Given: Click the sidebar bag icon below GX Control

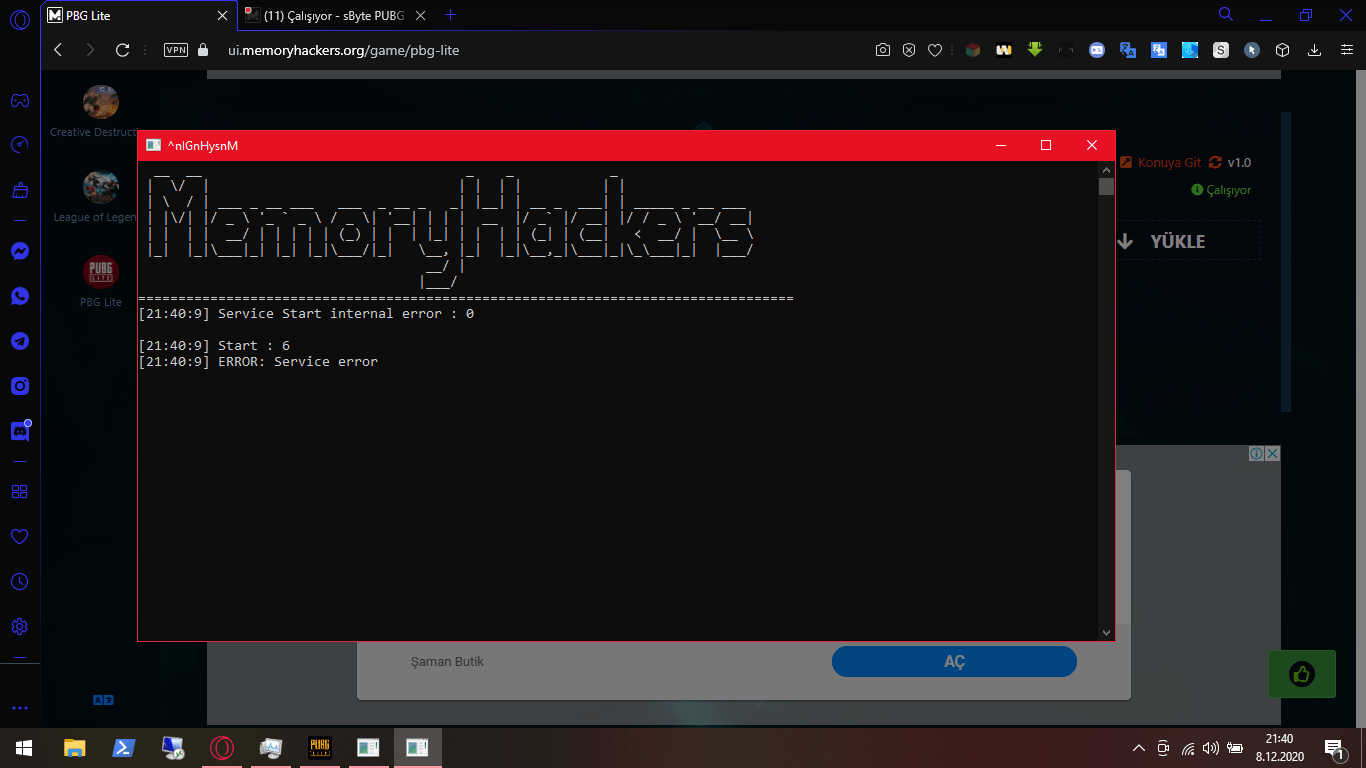Looking at the screenshot, I should (19, 190).
